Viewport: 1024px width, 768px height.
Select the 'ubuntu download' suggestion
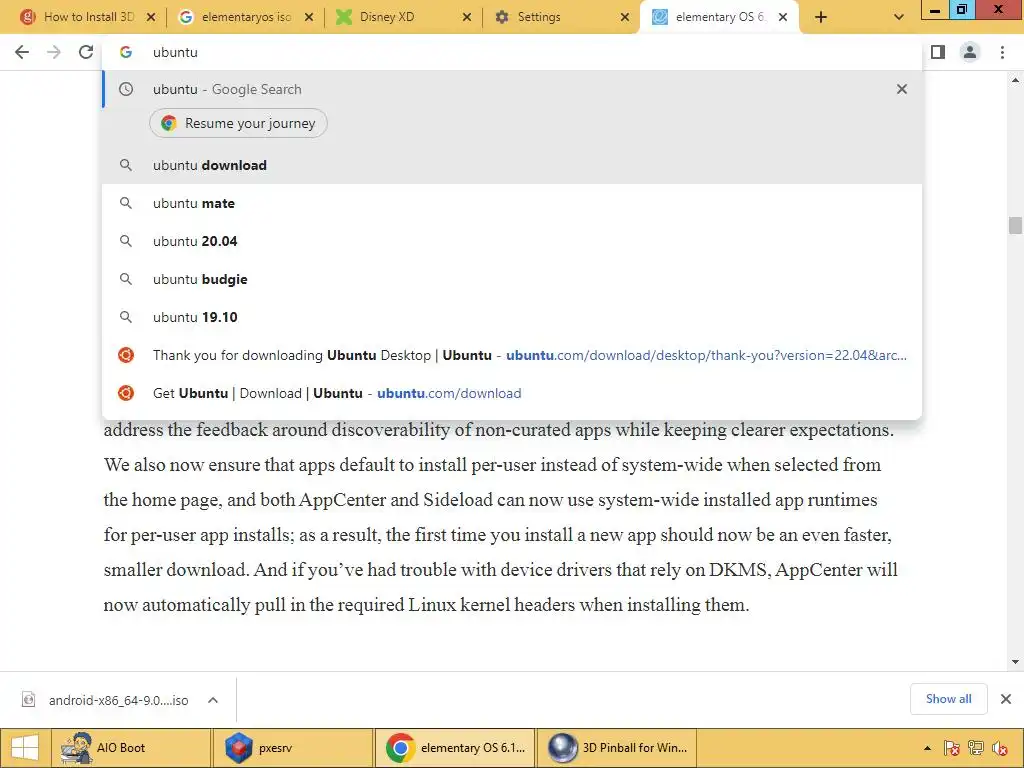click(512, 165)
